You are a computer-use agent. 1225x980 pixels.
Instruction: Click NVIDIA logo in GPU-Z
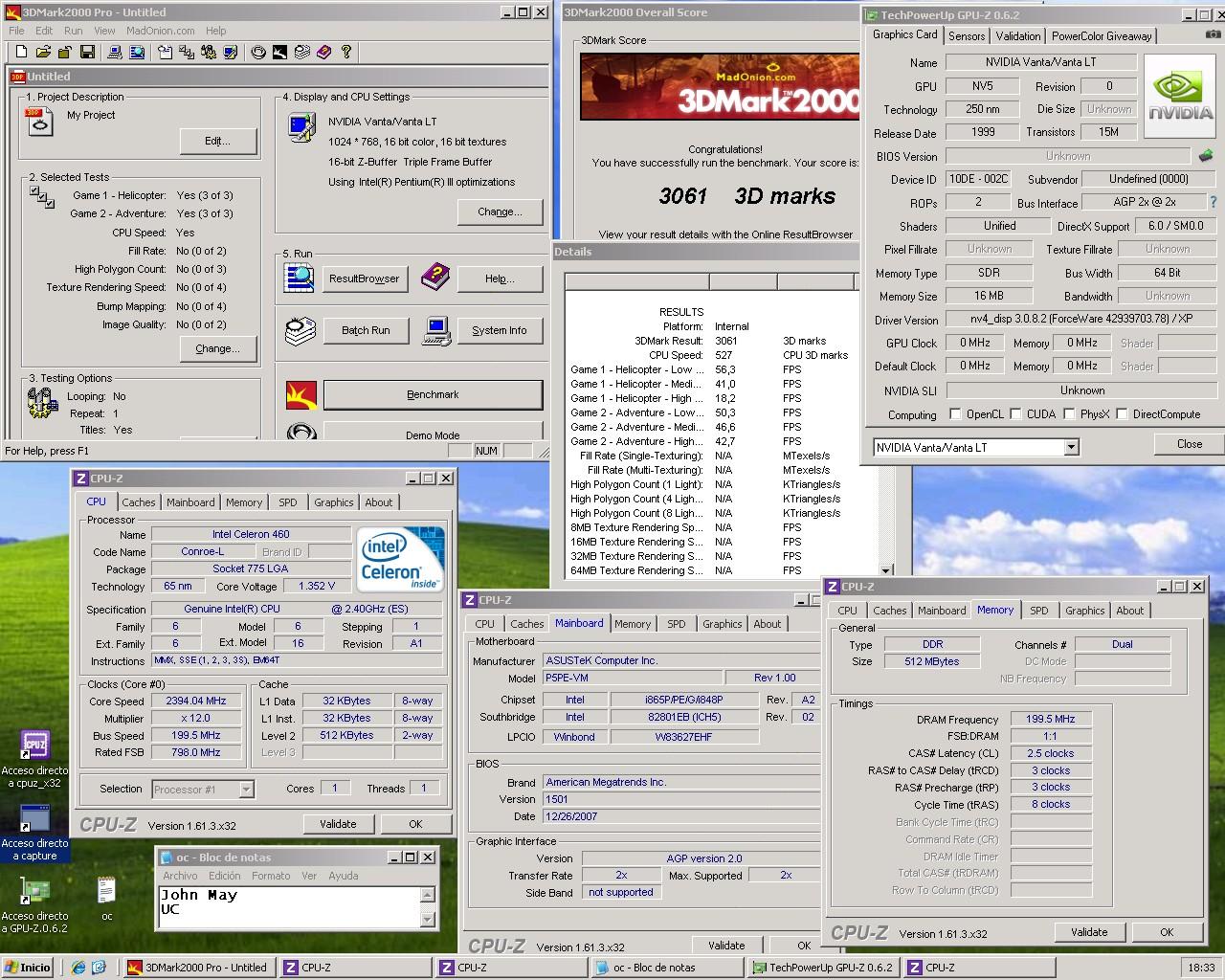(1180, 98)
